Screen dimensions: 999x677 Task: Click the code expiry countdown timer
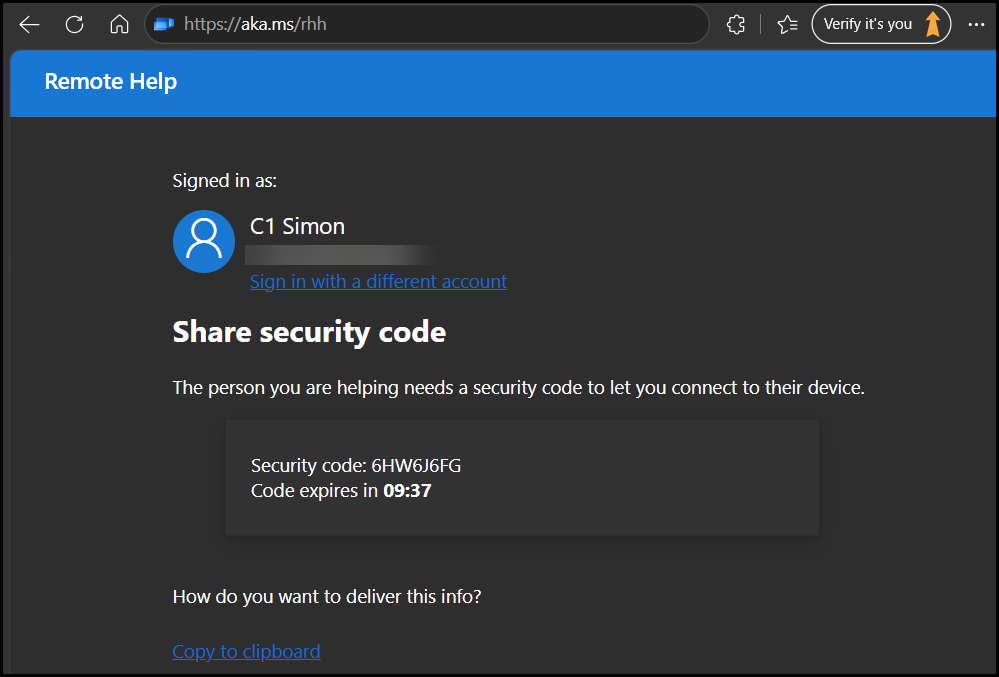coord(407,491)
